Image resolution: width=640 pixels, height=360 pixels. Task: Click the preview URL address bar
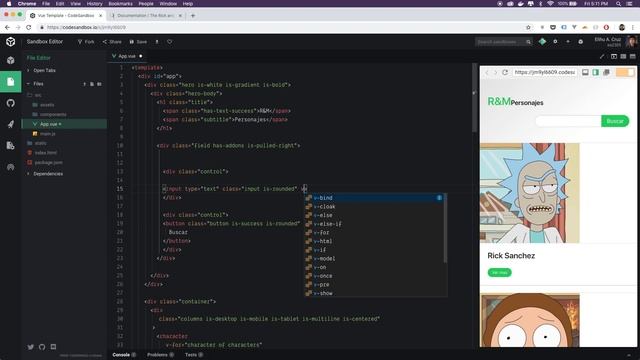pyautogui.click(x=544, y=72)
